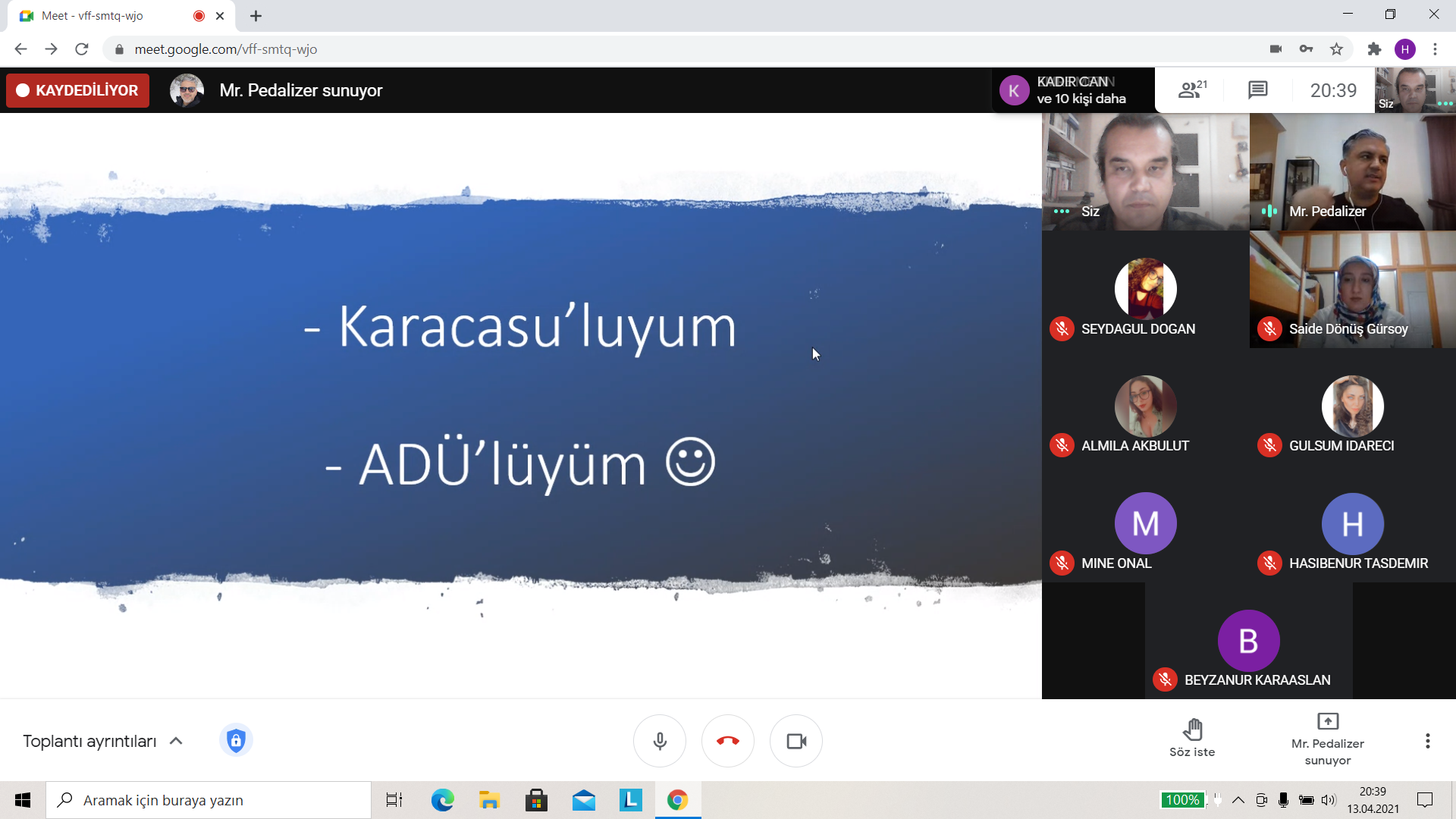Image resolution: width=1456 pixels, height=819 pixels.
Task: Open the meeting chat panel
Action: [1257, 90]
